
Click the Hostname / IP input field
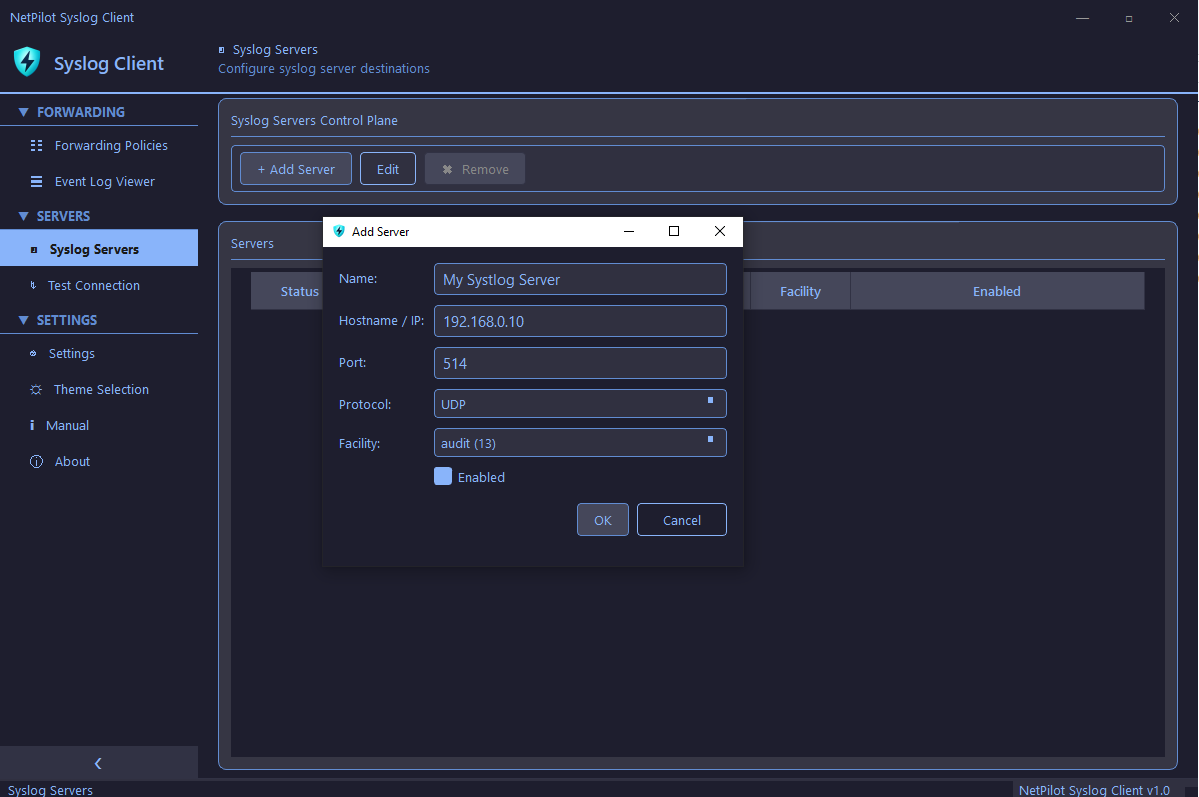(x=580, y=321)
